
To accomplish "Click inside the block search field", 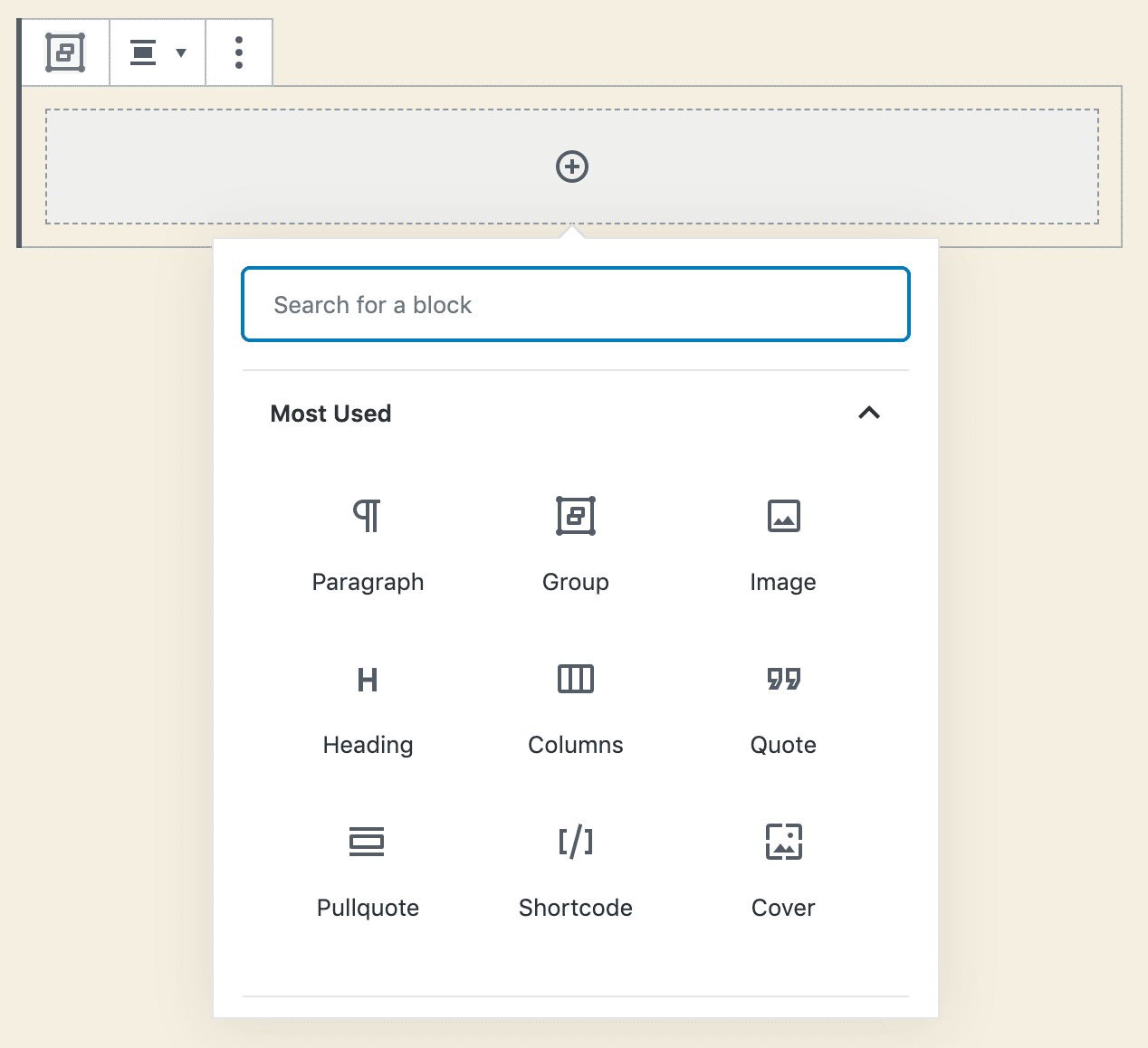I will (575, 304).
